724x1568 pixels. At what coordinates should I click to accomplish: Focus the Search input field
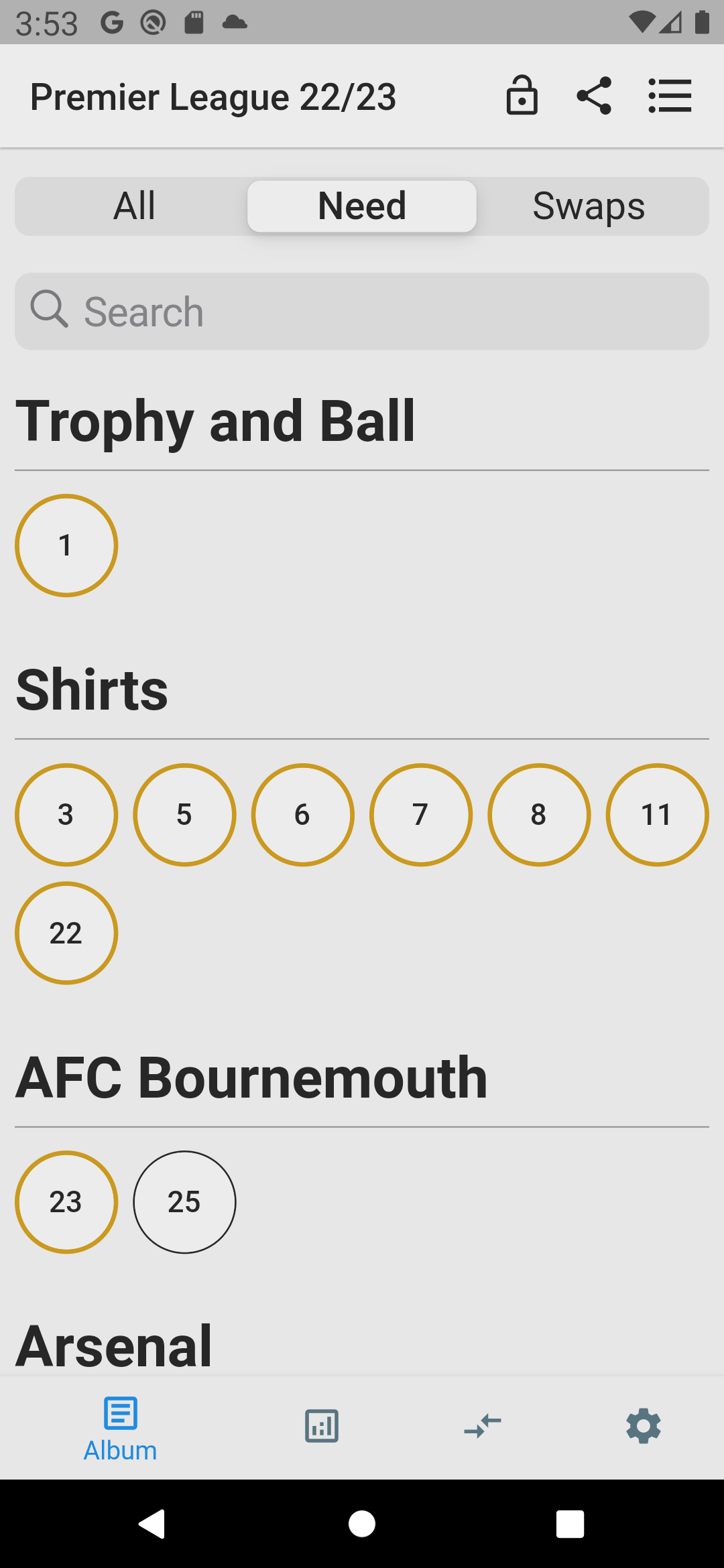pos(362,311)
